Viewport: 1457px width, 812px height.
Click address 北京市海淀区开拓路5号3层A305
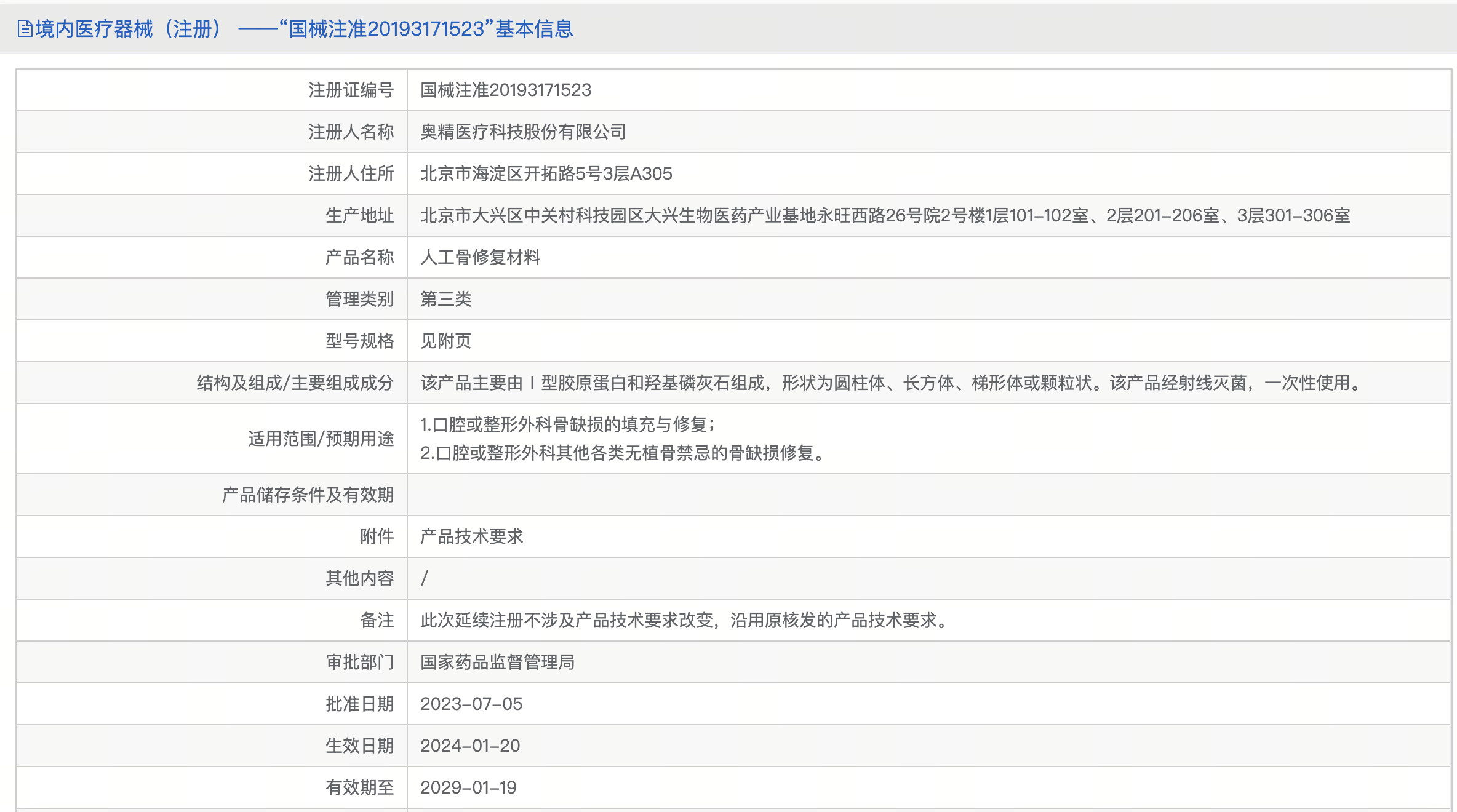(x=546, y=173)
